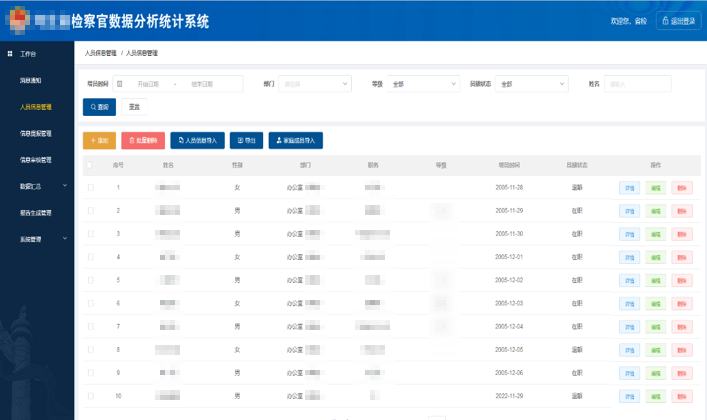Screen dimensions: 707x420
Task: Click 详情 for row 1
Action: click(x=629, y=188)
